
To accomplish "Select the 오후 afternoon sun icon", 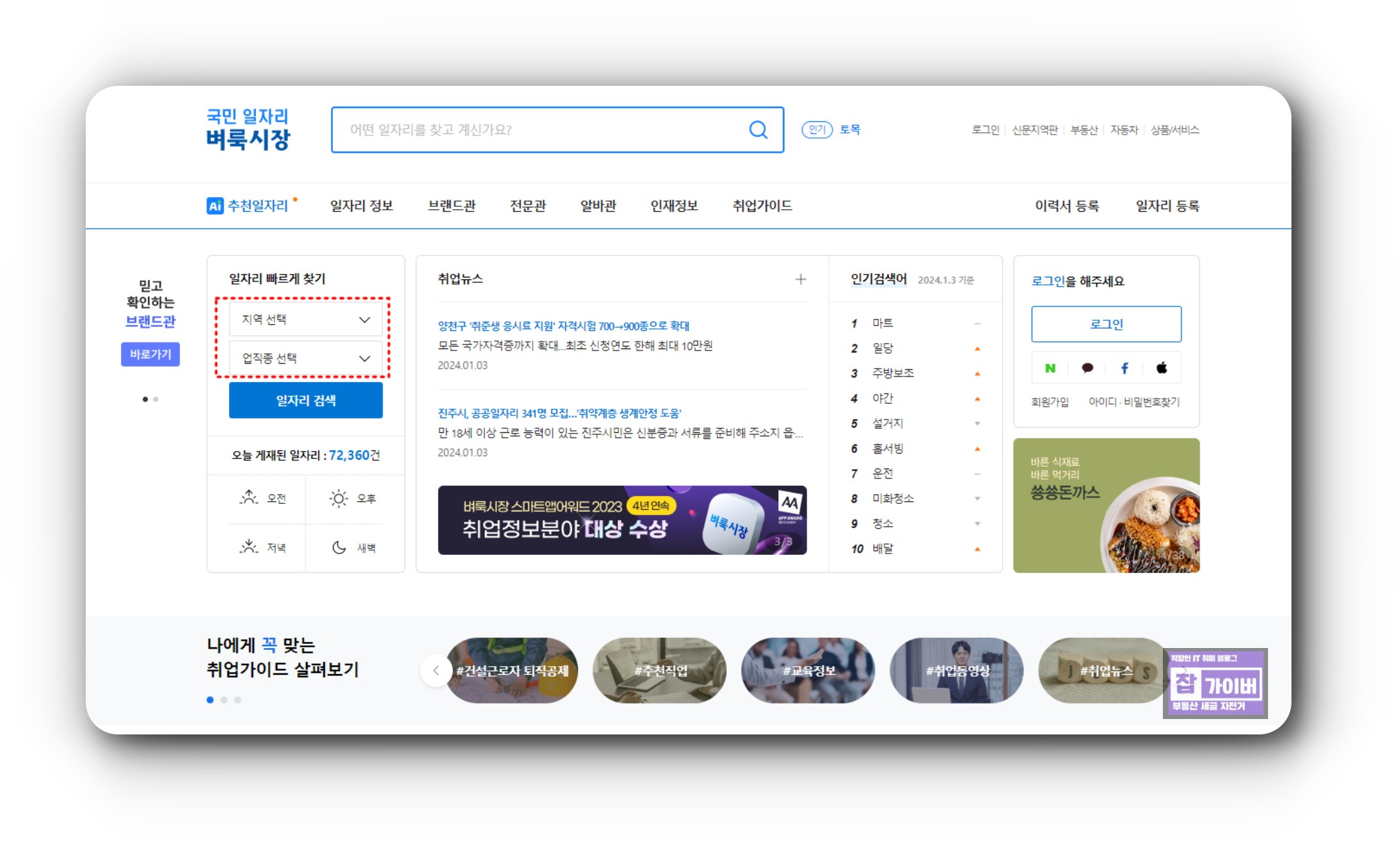I will tap(338, 498).
